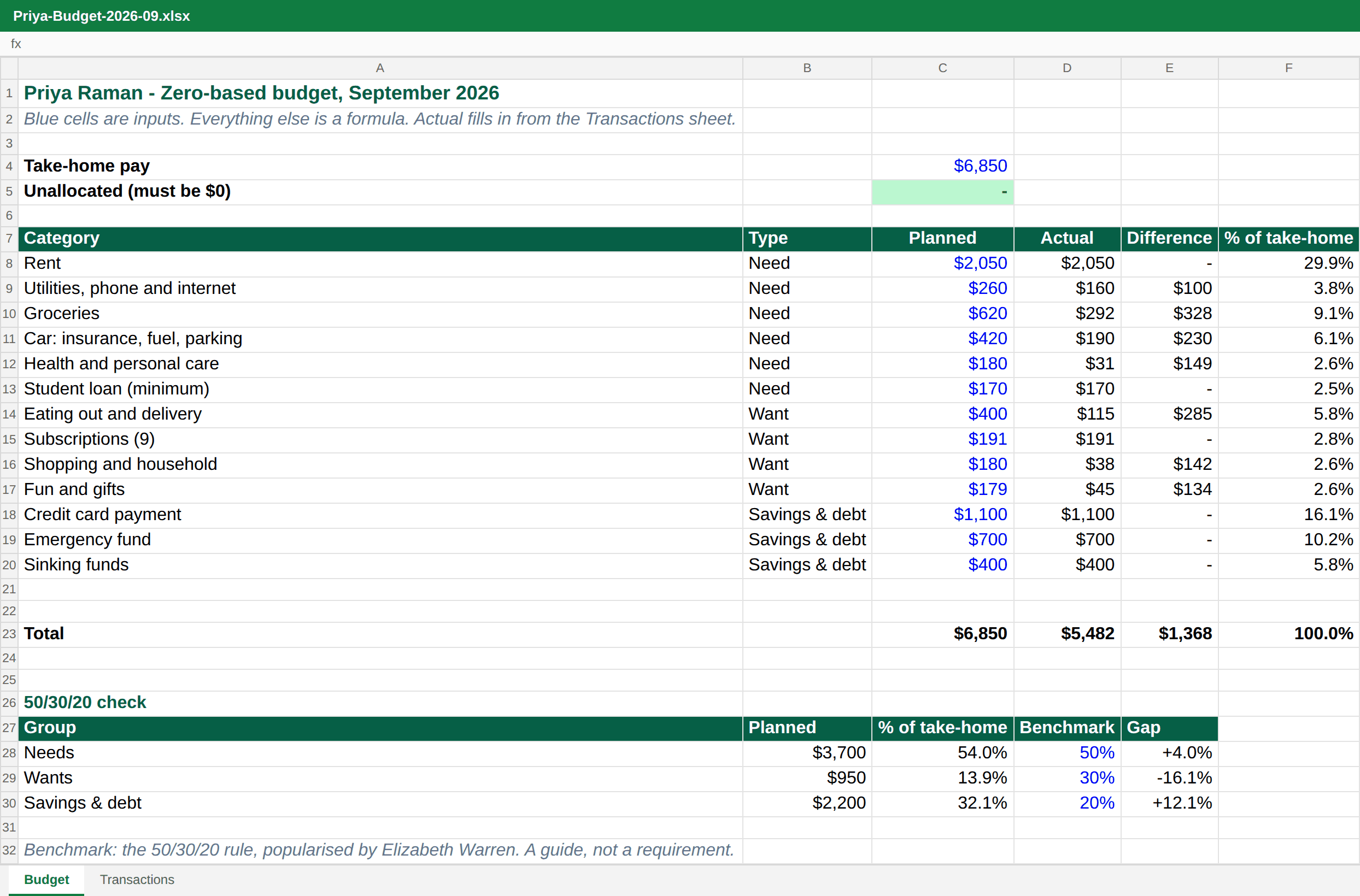This screenshot has width=1360, height=896.
Task: Select the Sinking funds category cell
Action: pos(380,565)
